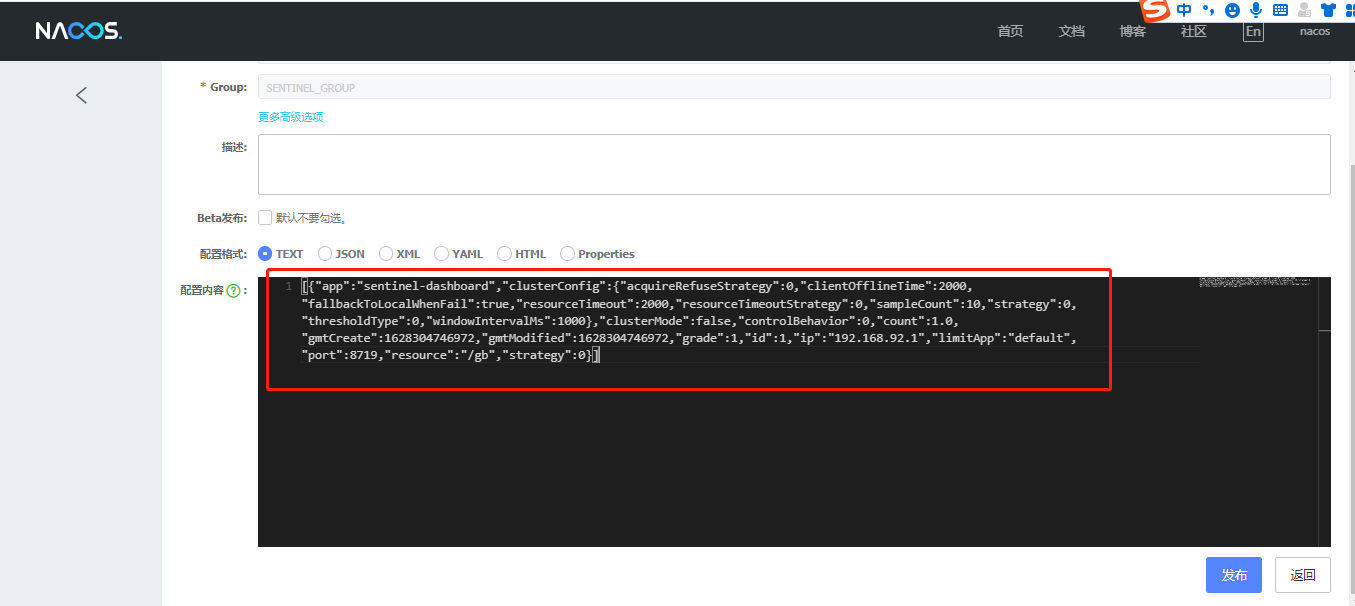Check the Beta发布 checkbox
Viewport: 1355px width, 606px height.
click(265, 217)
